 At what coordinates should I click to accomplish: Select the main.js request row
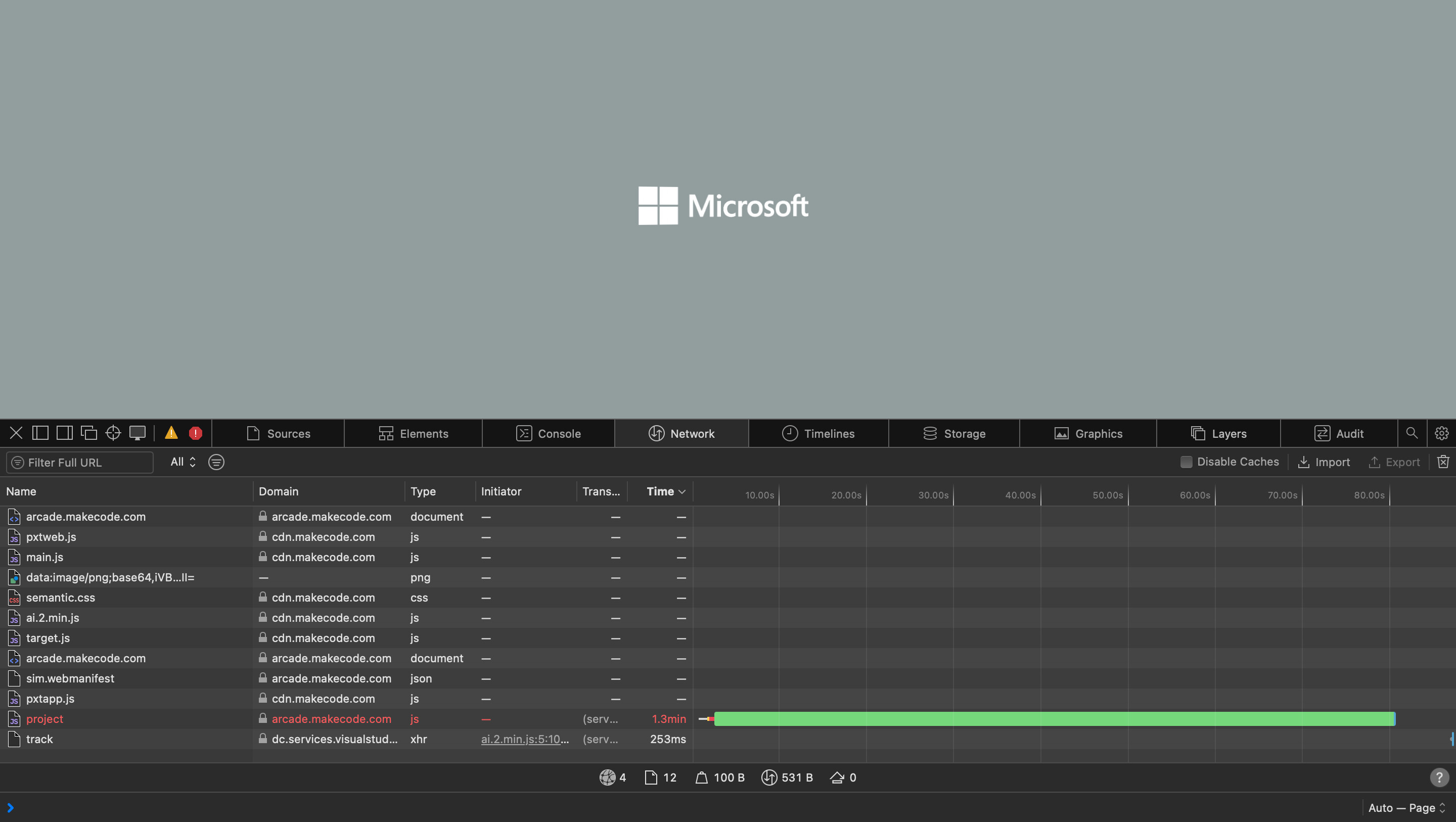coord(728,557)
